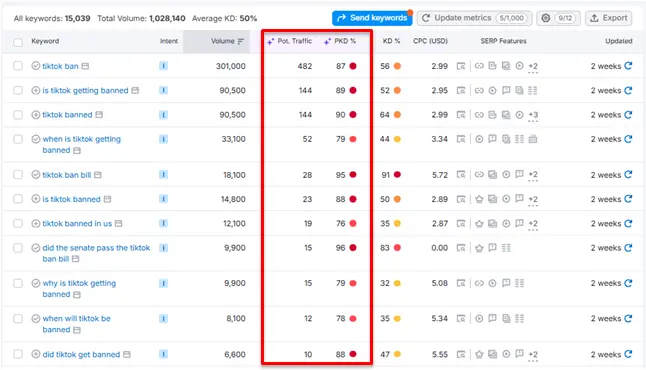Sort by the CPC (USD) column header

[430, 41]
